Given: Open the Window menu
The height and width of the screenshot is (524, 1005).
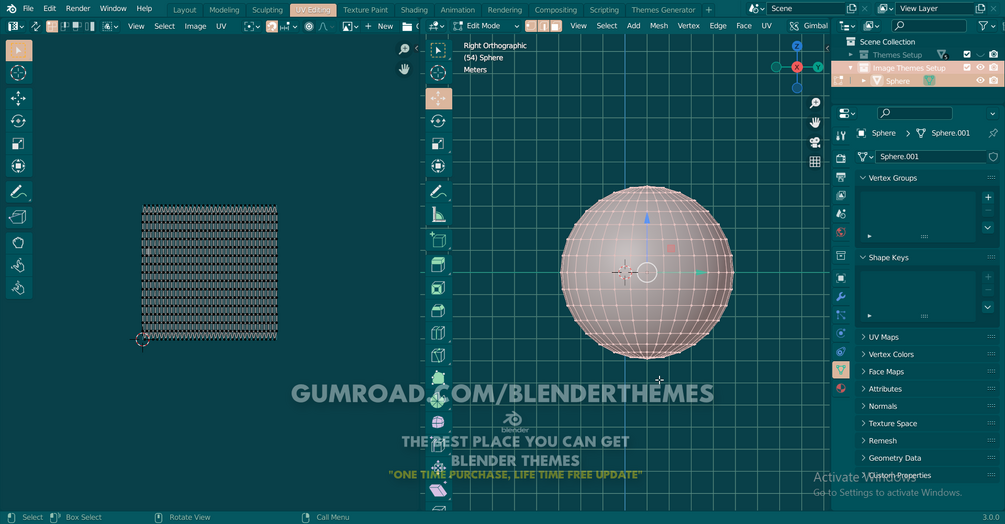Looking at the screenshot, I should tap(113, 8).
